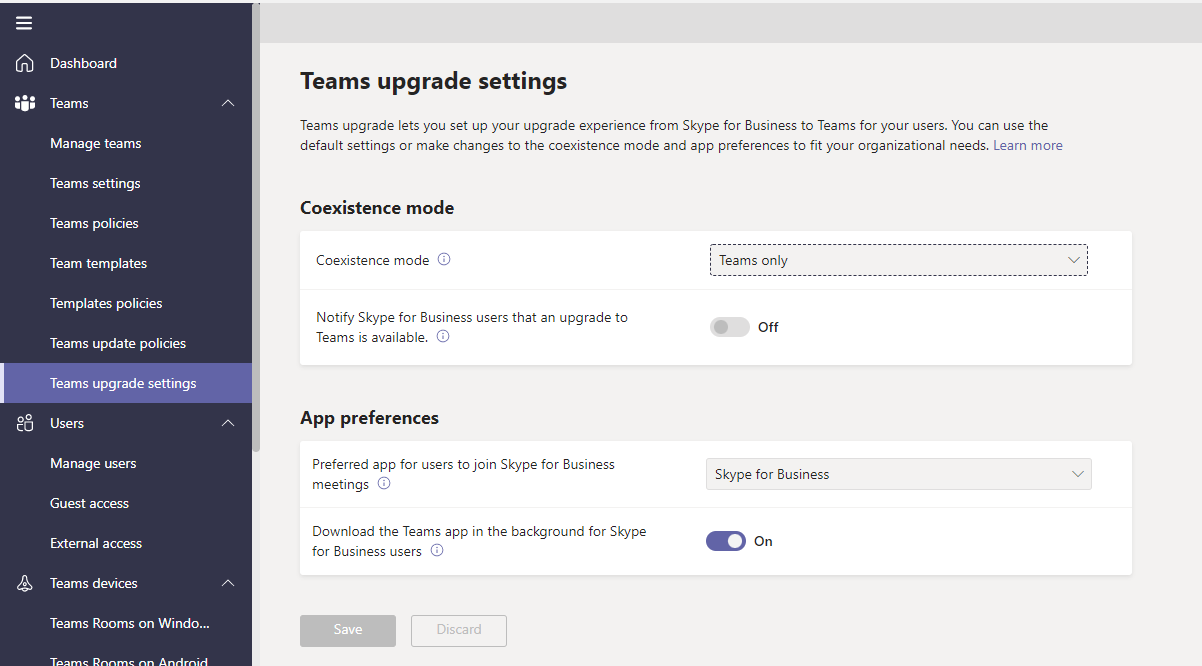Click the sidebar vertical scrollbar
The image size is (1202, 666).
(256, 228)
